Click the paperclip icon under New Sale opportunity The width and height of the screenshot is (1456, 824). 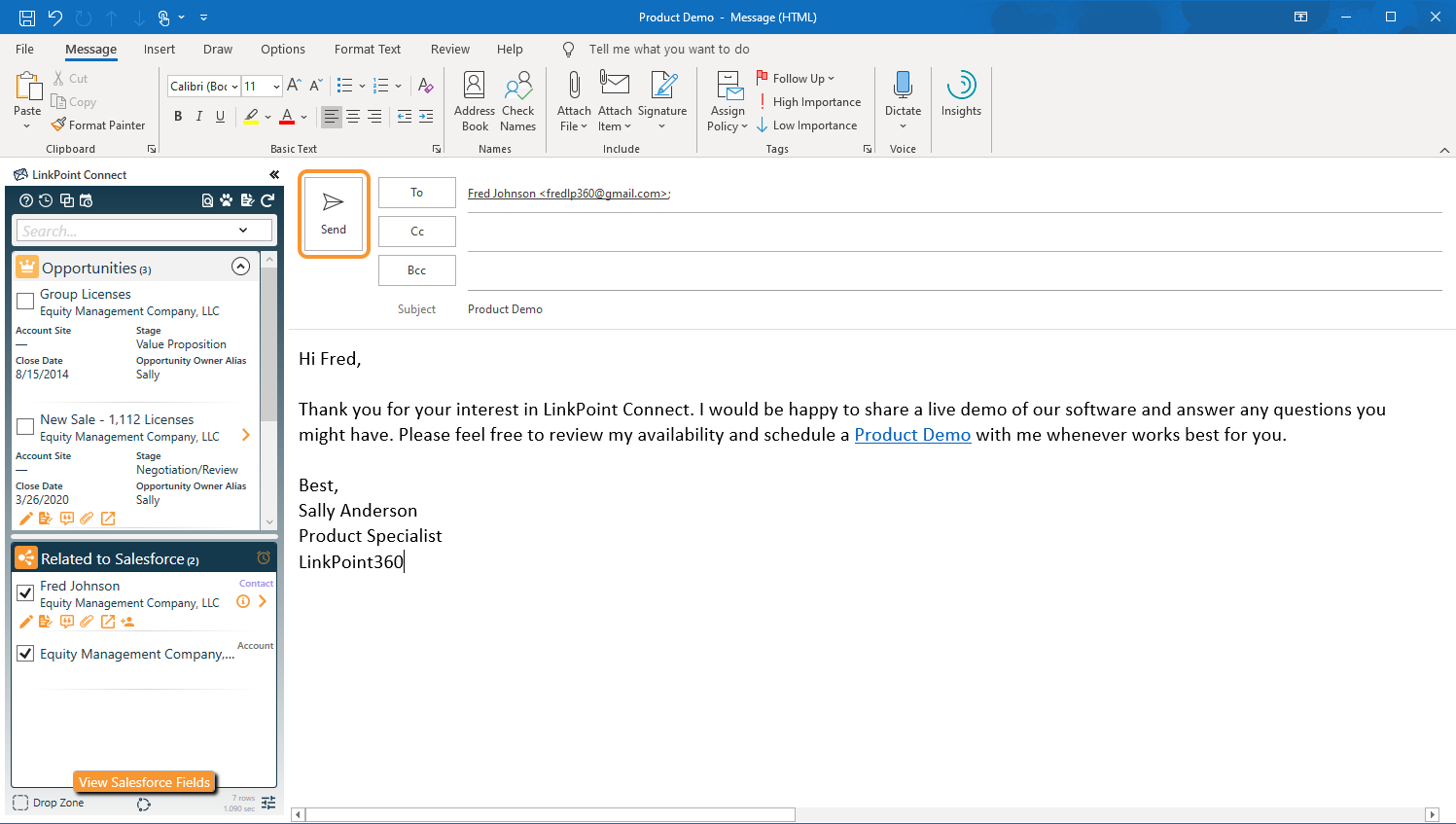tap(87, 519)
